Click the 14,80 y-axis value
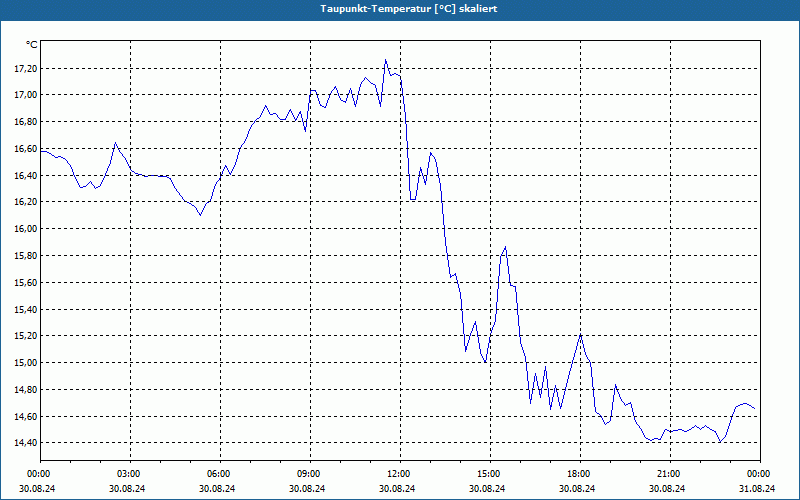 click(x=24, y=390)
